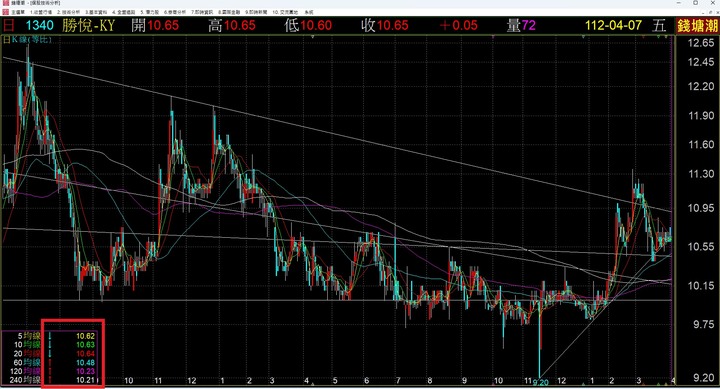This screenshot has width=720, height=389.
Task: Select the 120 均線 legend label
Action: (25, 371)
